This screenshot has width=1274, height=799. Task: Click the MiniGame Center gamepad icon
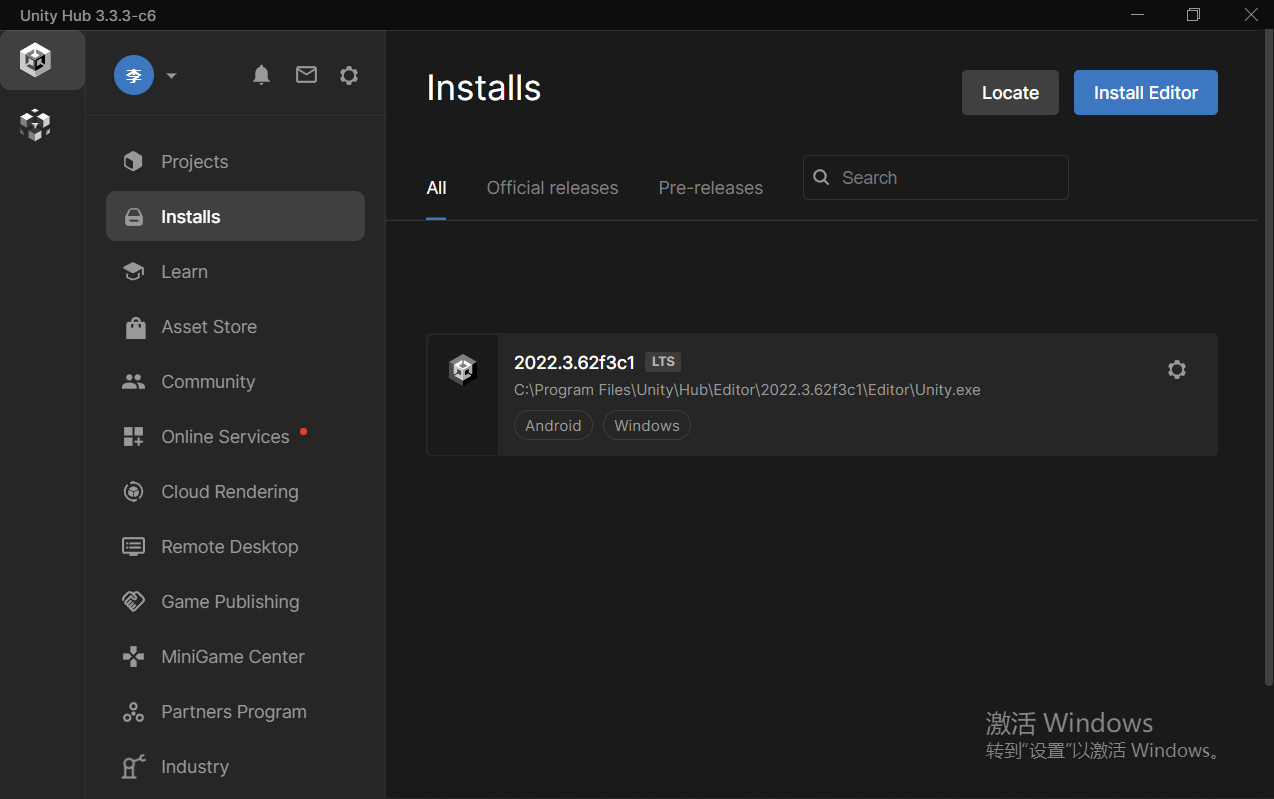(x=133, y=657)
